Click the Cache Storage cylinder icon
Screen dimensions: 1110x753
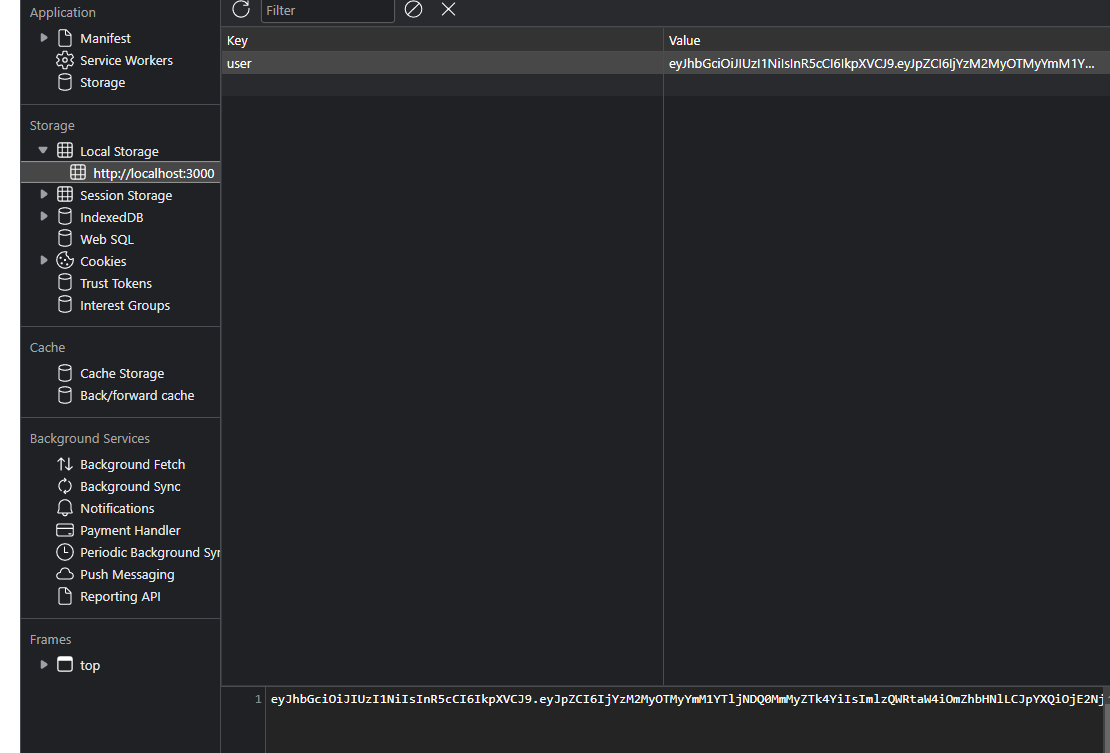[x=64, y=373]
